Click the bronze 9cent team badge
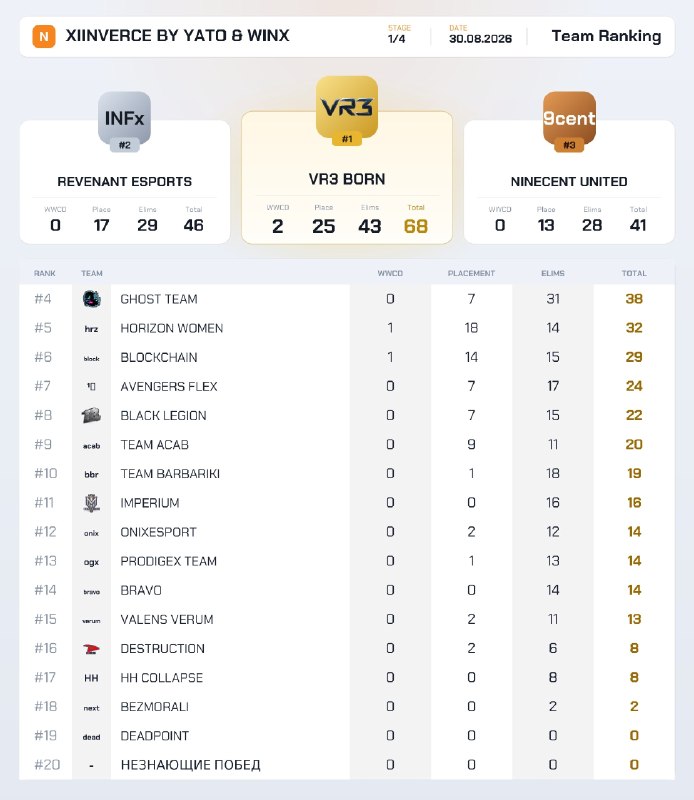Screen dimensions: 694x800 coord(569,118)
